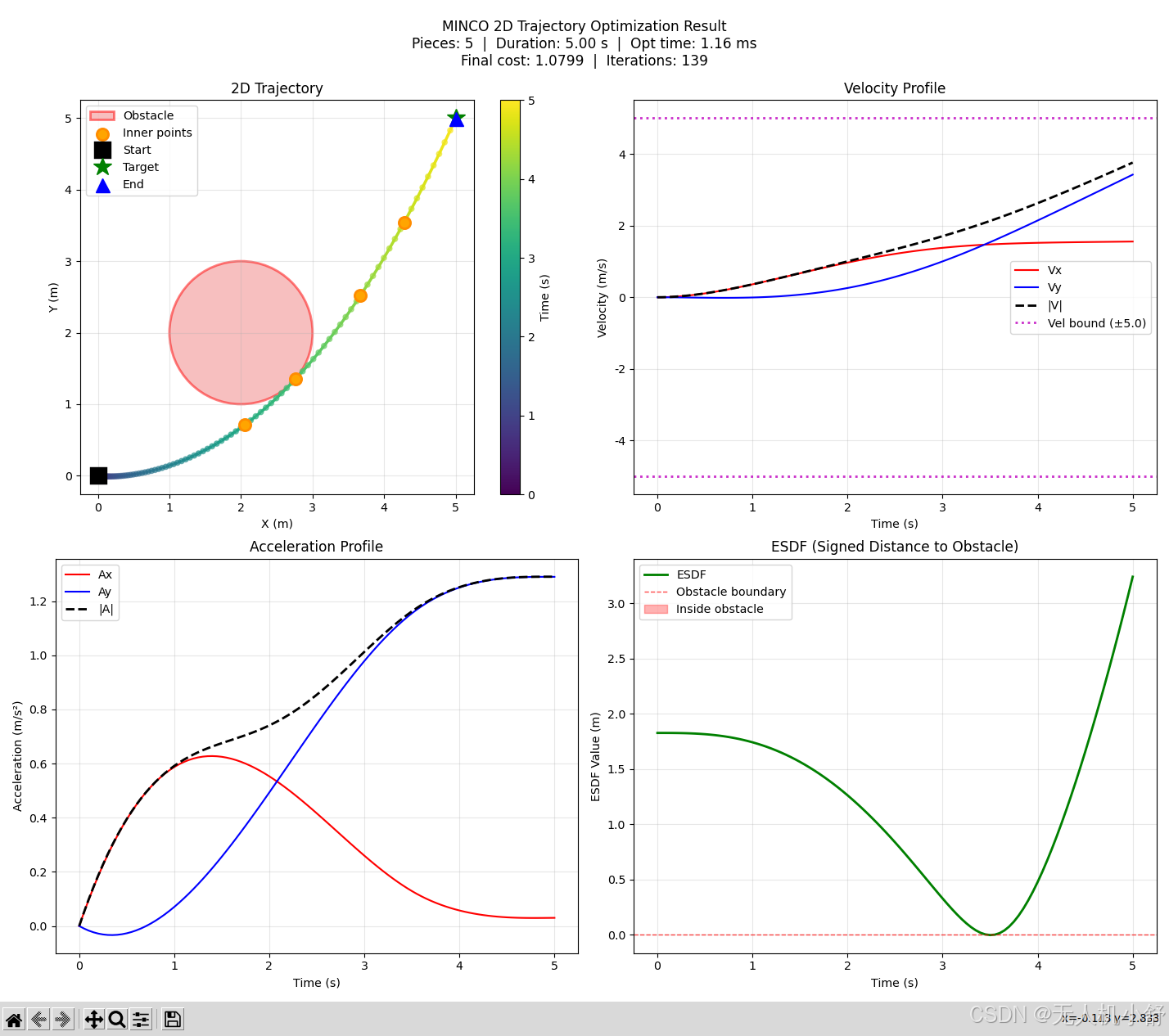This screenshot has width=1169, height=1036.
Task: Click 'Final cost: 1.0799' text line
Action: pyautogui.click(x=522, y=61)
